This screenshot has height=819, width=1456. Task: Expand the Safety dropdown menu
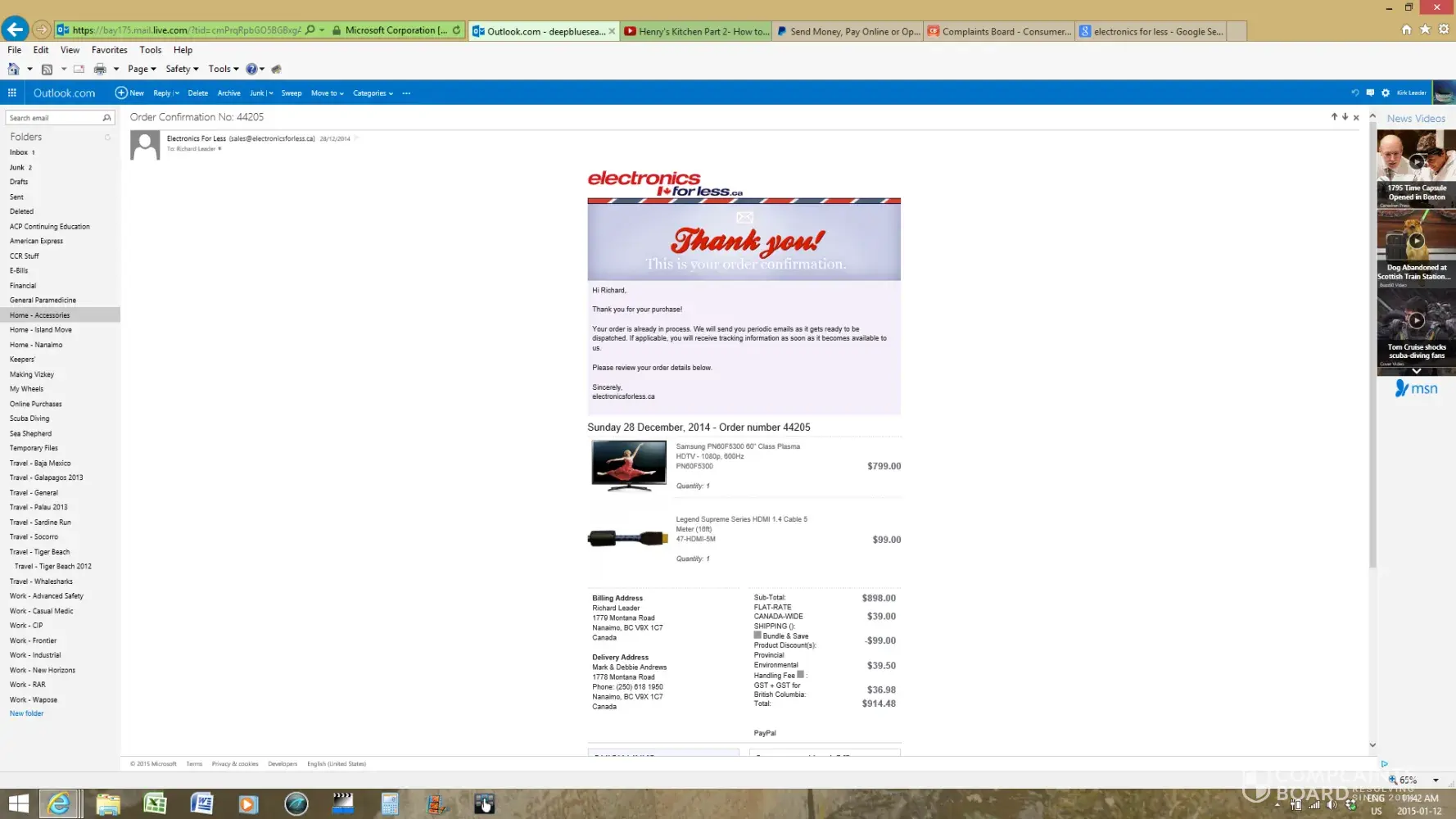[x=182, y=70]
